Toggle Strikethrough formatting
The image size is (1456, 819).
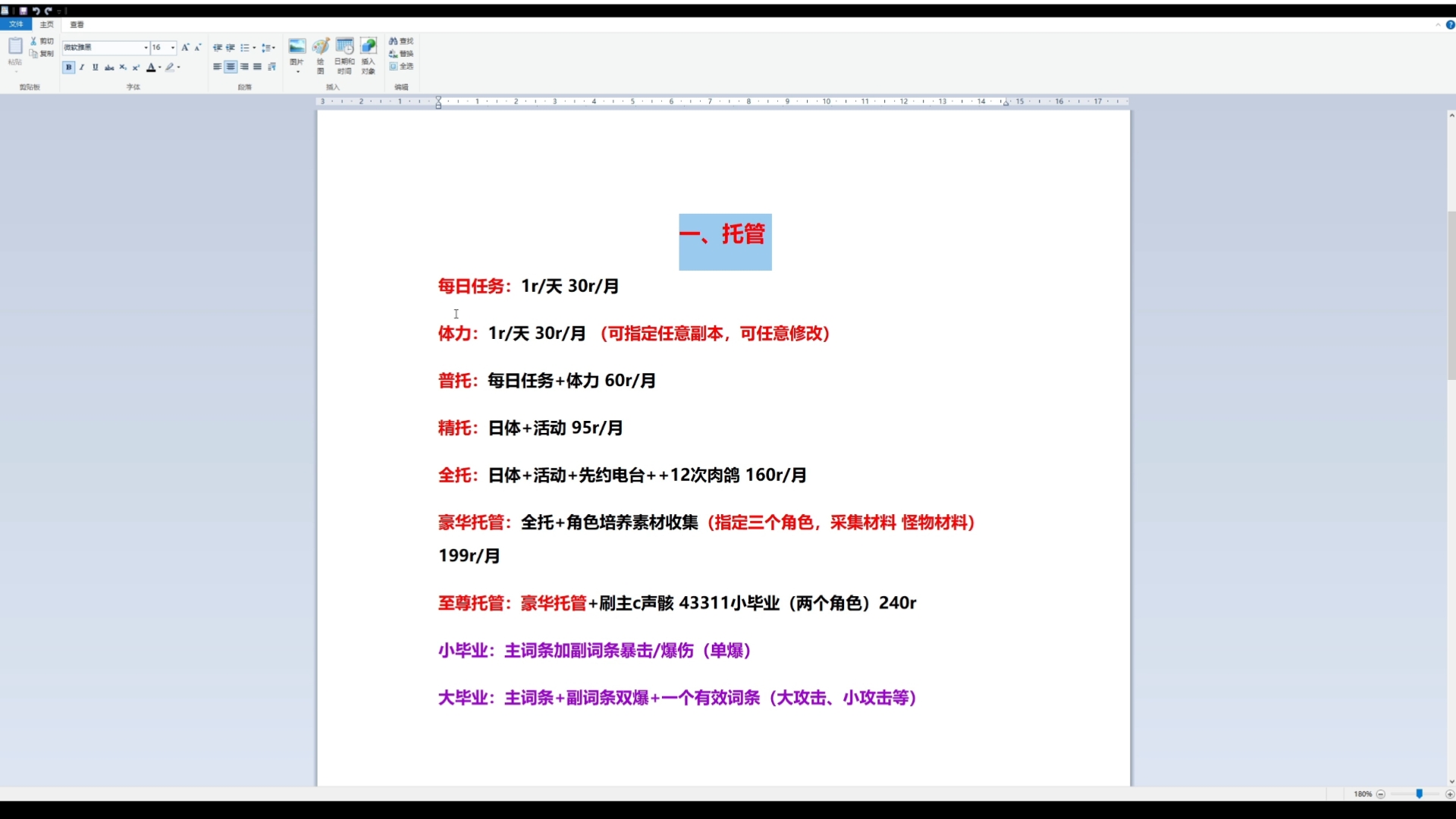(109, 67)
